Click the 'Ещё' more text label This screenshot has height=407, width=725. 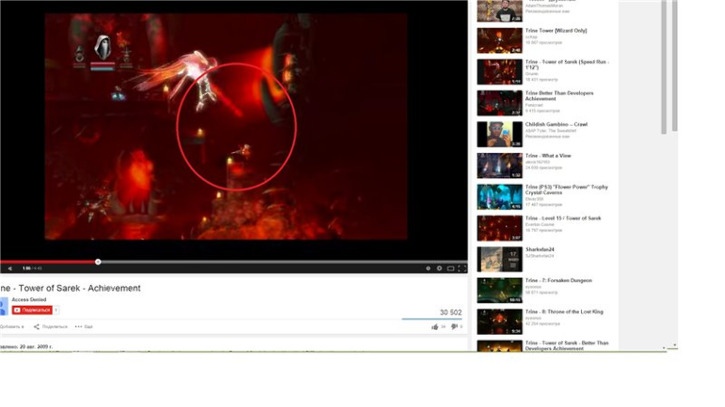click(x=88, y=327)
